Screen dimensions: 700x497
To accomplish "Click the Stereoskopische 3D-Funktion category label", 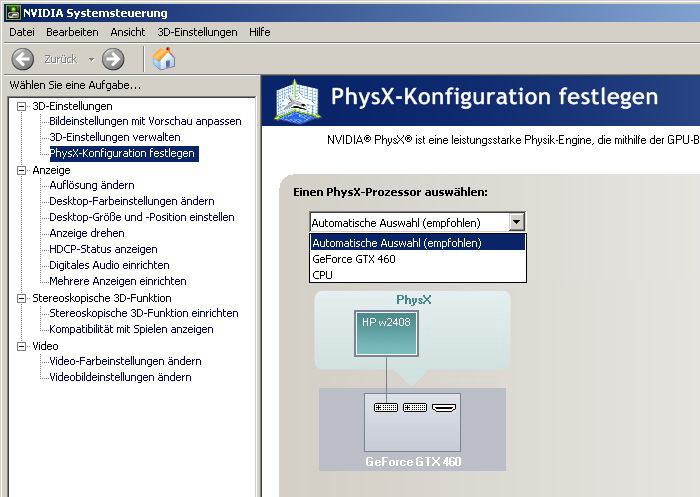I will coord(102,298).
